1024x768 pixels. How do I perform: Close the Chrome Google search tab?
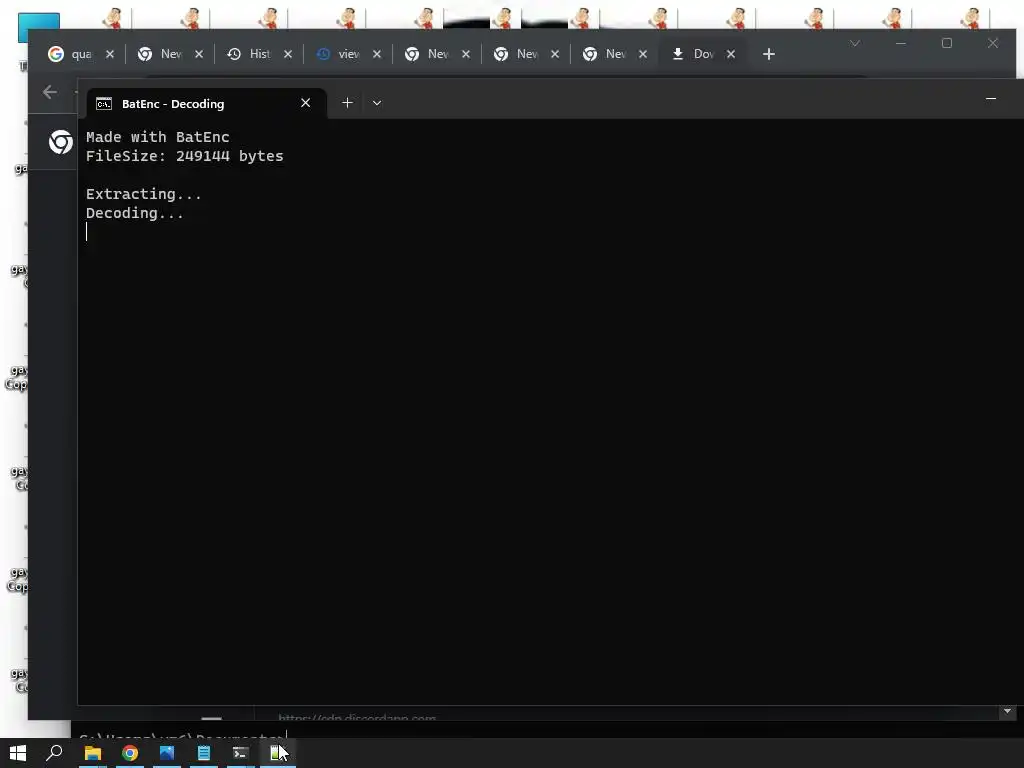click(x=110, y=54)
